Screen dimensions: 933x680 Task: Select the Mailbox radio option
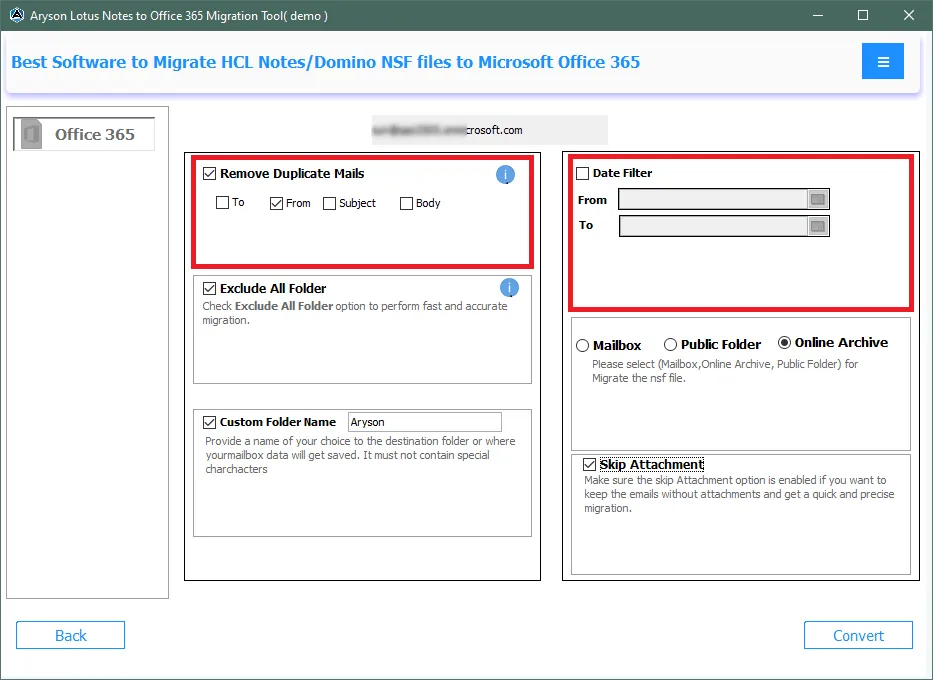tap(583, 346)
